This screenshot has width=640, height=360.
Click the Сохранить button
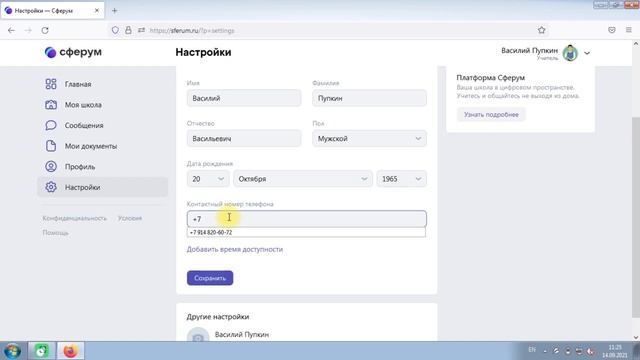210,278
